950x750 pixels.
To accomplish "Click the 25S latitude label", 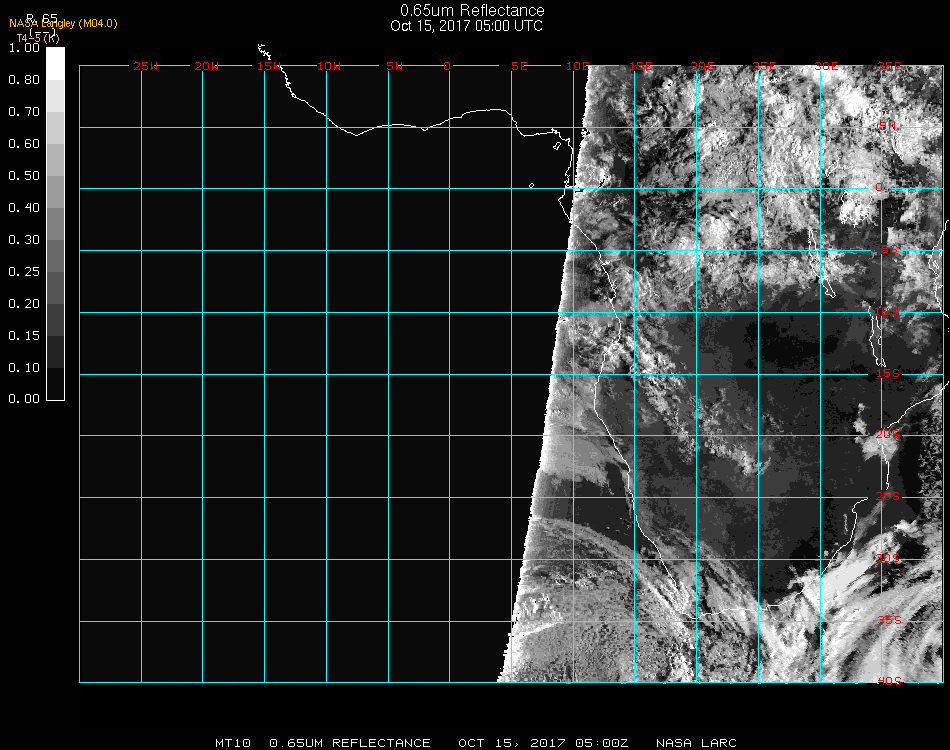I will pyautogui.click(x=888, y=496).
